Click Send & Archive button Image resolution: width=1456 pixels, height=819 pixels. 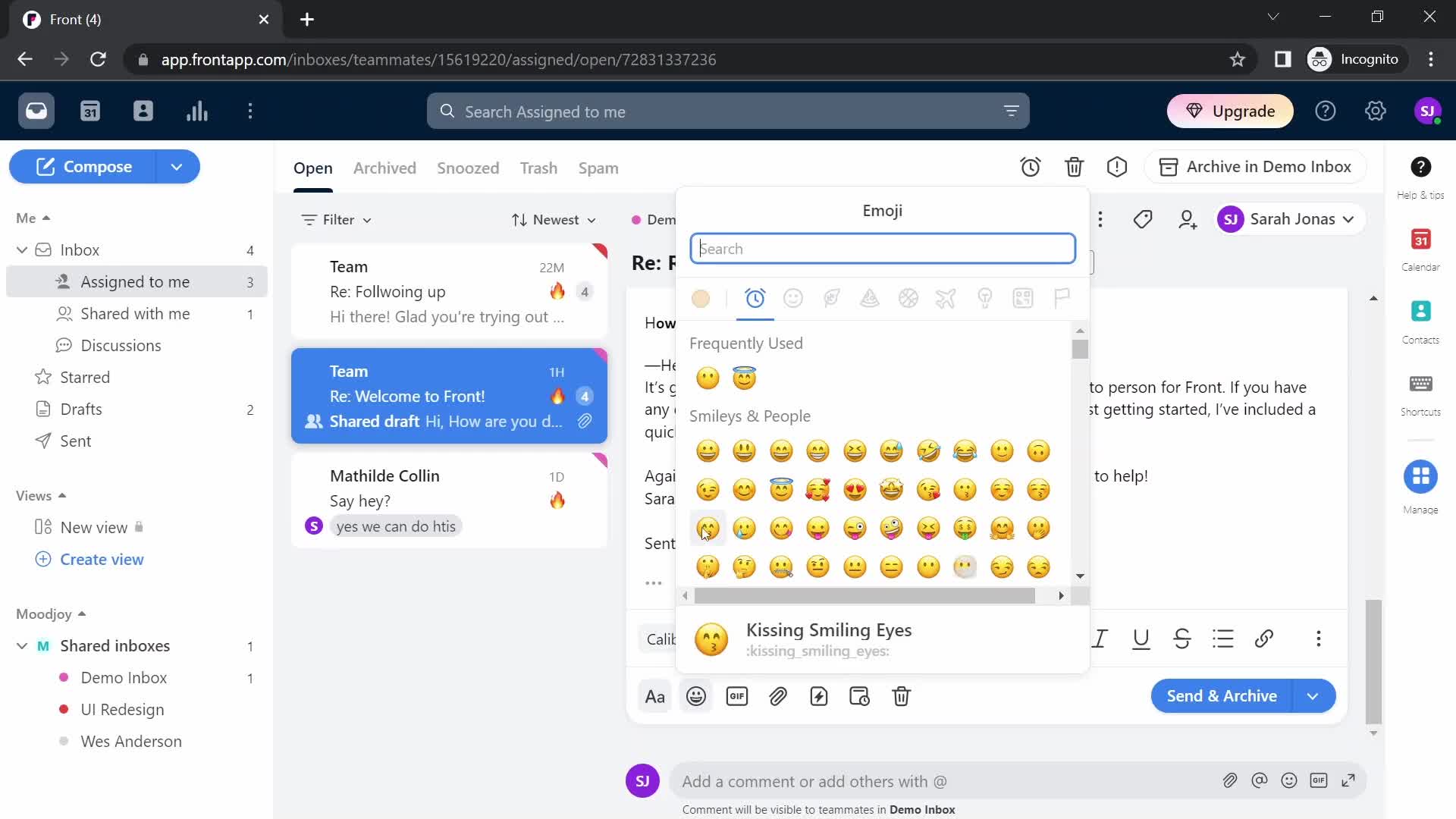pyautogui.click(x=1222, y=695)
